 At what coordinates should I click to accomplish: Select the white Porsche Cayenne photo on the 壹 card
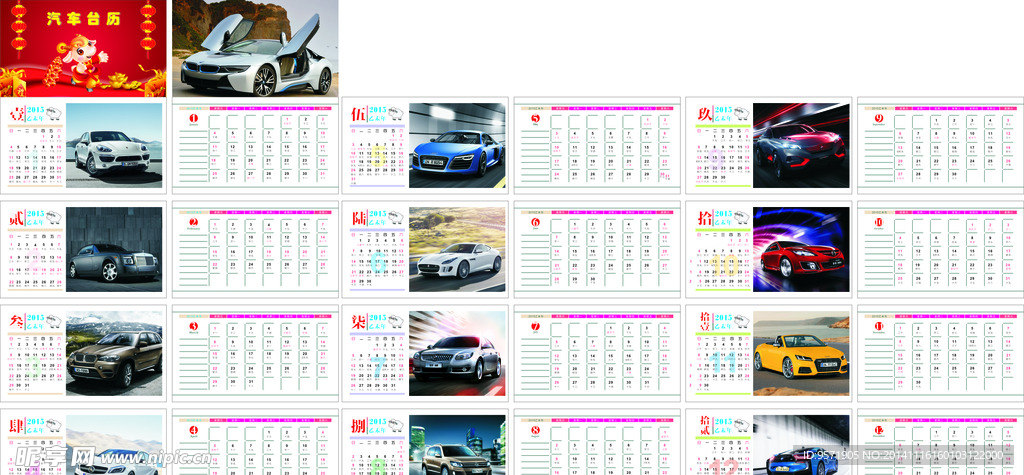[114, 145]
